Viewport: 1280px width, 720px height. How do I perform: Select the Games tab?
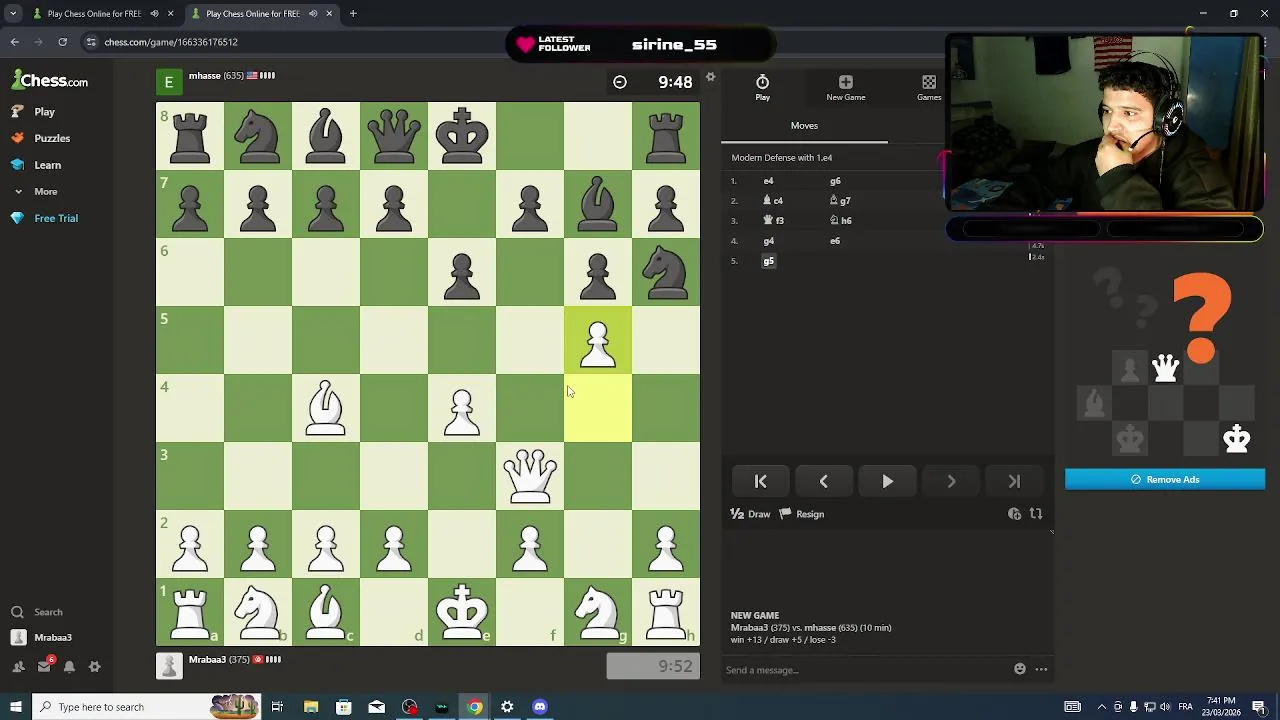(929, 87)
